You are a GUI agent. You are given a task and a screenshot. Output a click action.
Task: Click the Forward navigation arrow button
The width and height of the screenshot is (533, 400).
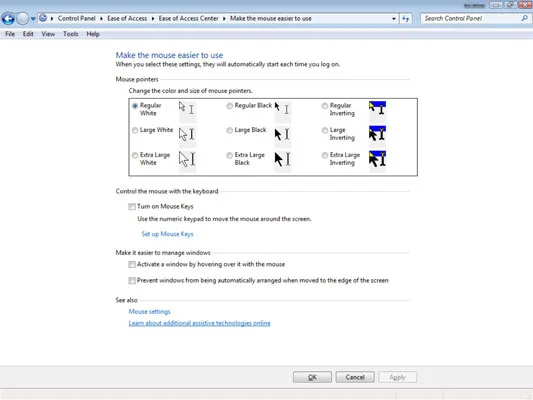[x=23, y=18]
